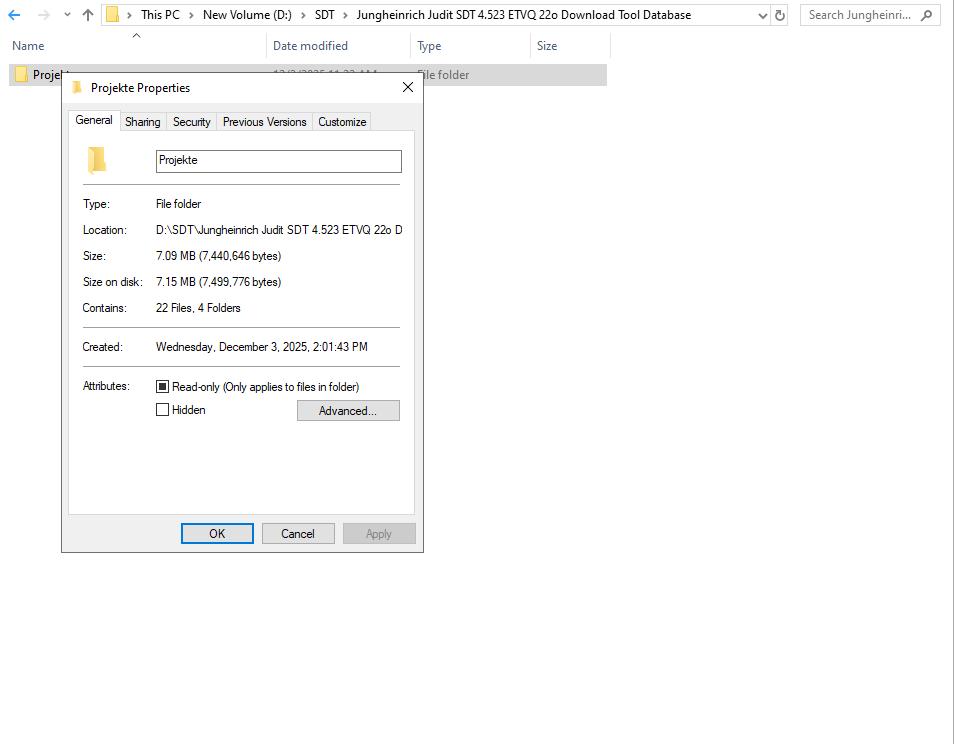954x744 pixels.
Task: Click the folder icon in Properties title
Action: pos(77,88)
